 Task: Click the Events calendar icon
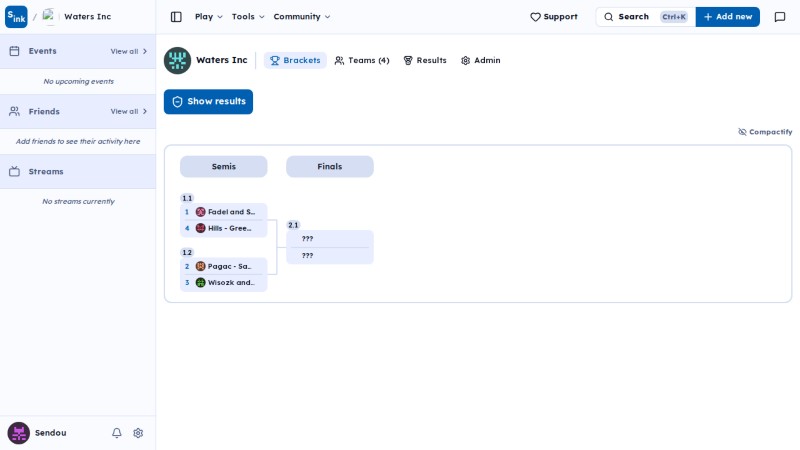(14, 51)
